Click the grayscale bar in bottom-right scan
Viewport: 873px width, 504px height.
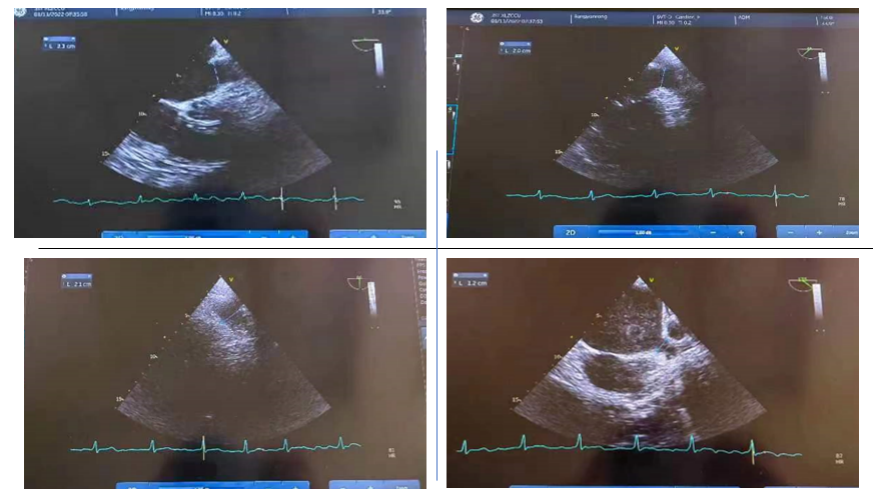pyautogui.click(x=819, y=300)
